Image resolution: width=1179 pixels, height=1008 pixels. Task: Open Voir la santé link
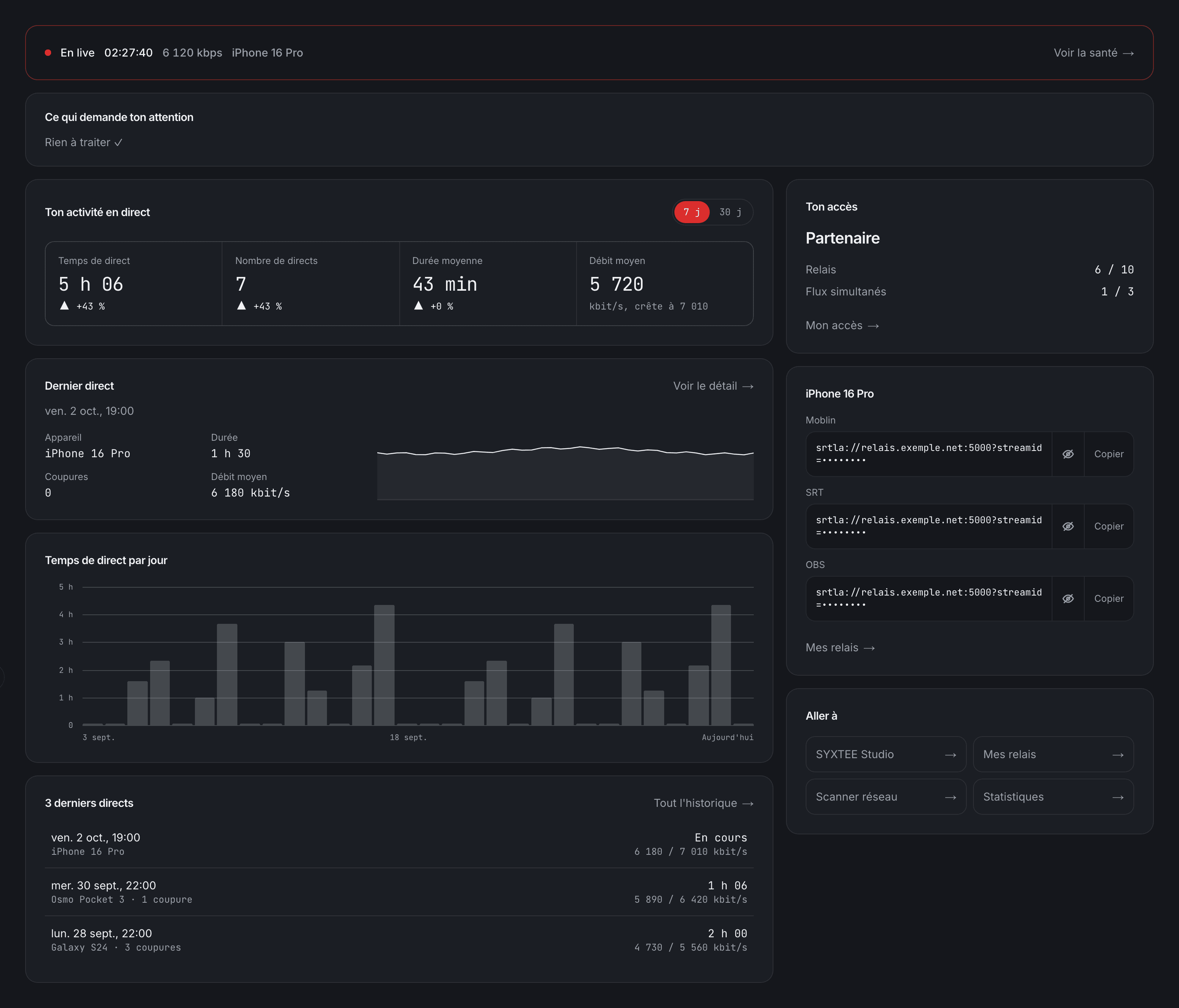[x=1094, y=53]
